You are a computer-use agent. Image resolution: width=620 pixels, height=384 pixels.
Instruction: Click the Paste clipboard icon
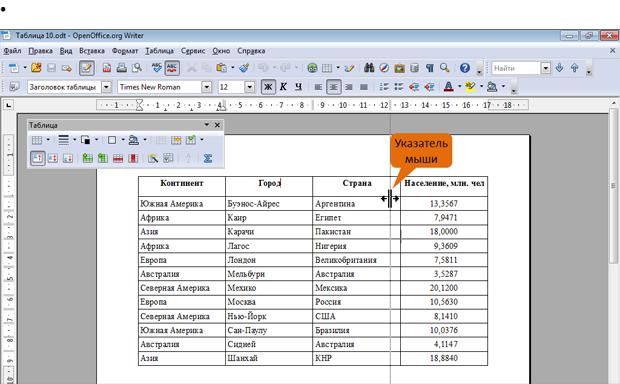221,68
